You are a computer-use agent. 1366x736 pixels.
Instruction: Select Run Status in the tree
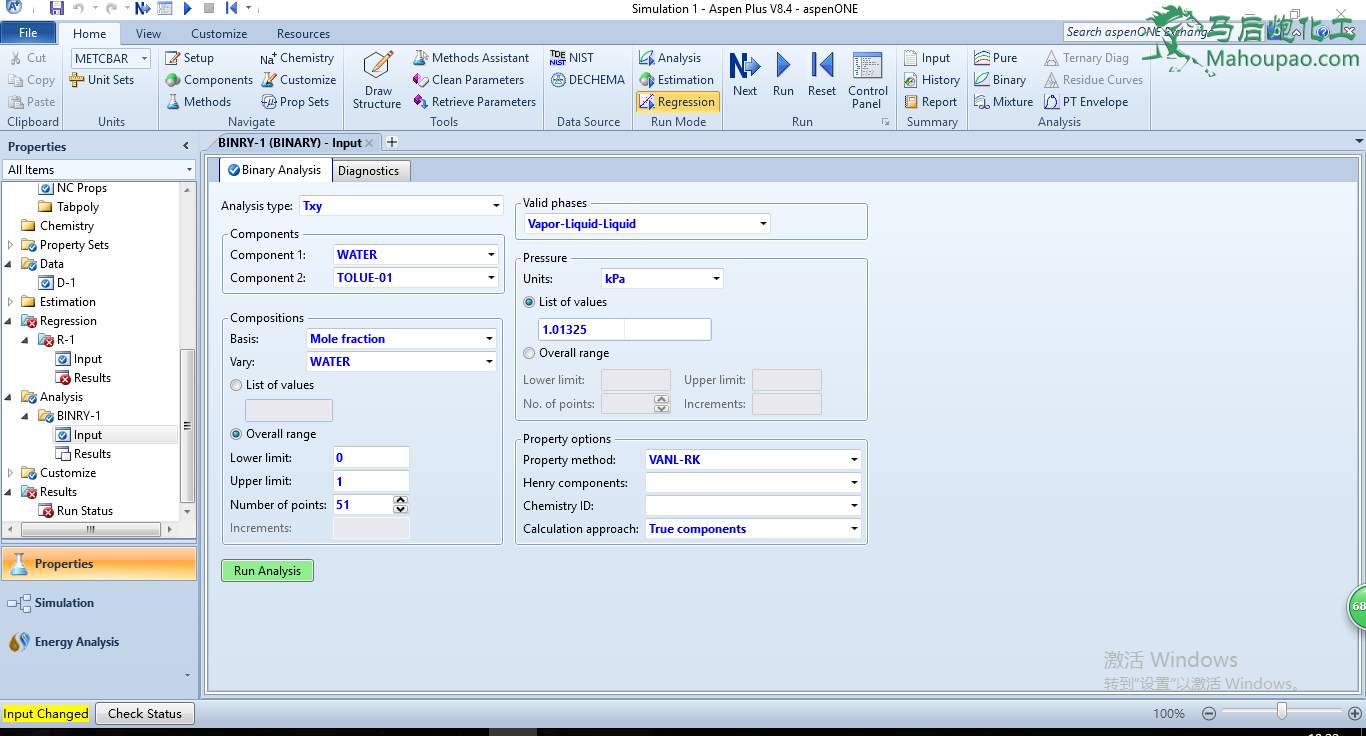click(x=84, y=511)
